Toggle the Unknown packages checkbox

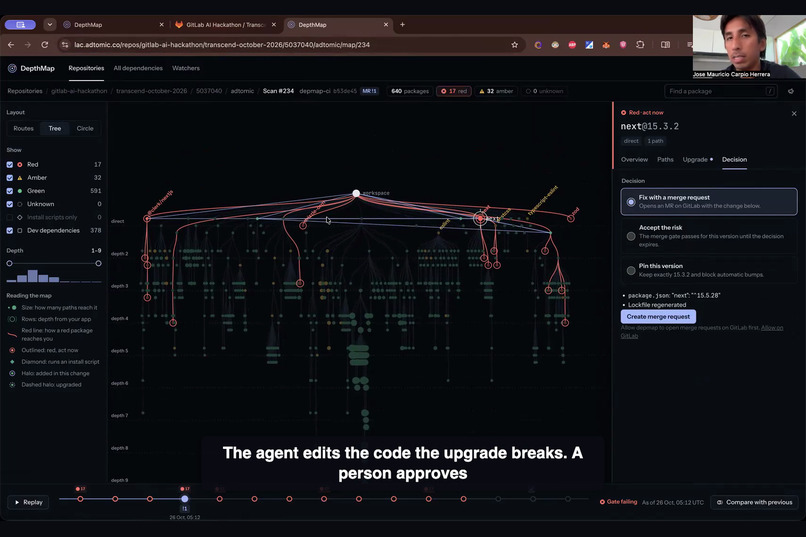click(10, 204)
